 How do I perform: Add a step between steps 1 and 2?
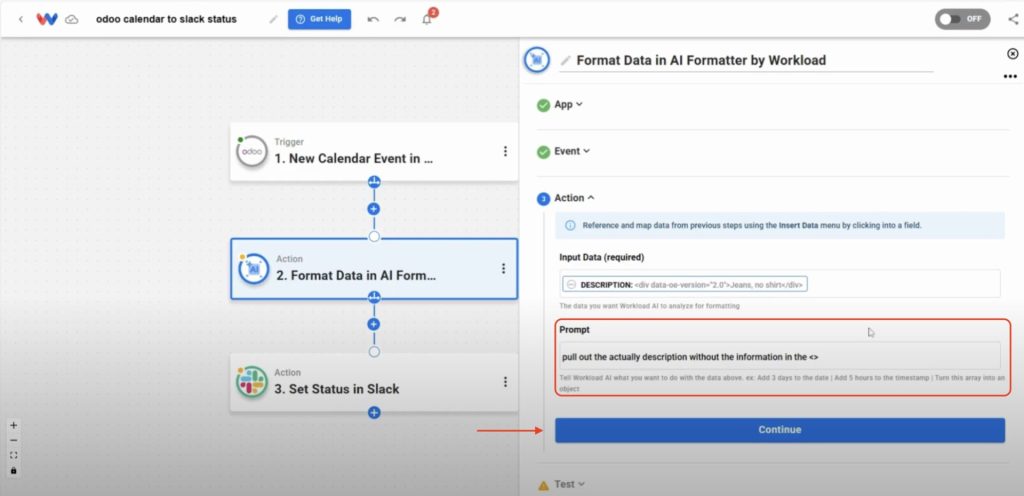[374, 209]
